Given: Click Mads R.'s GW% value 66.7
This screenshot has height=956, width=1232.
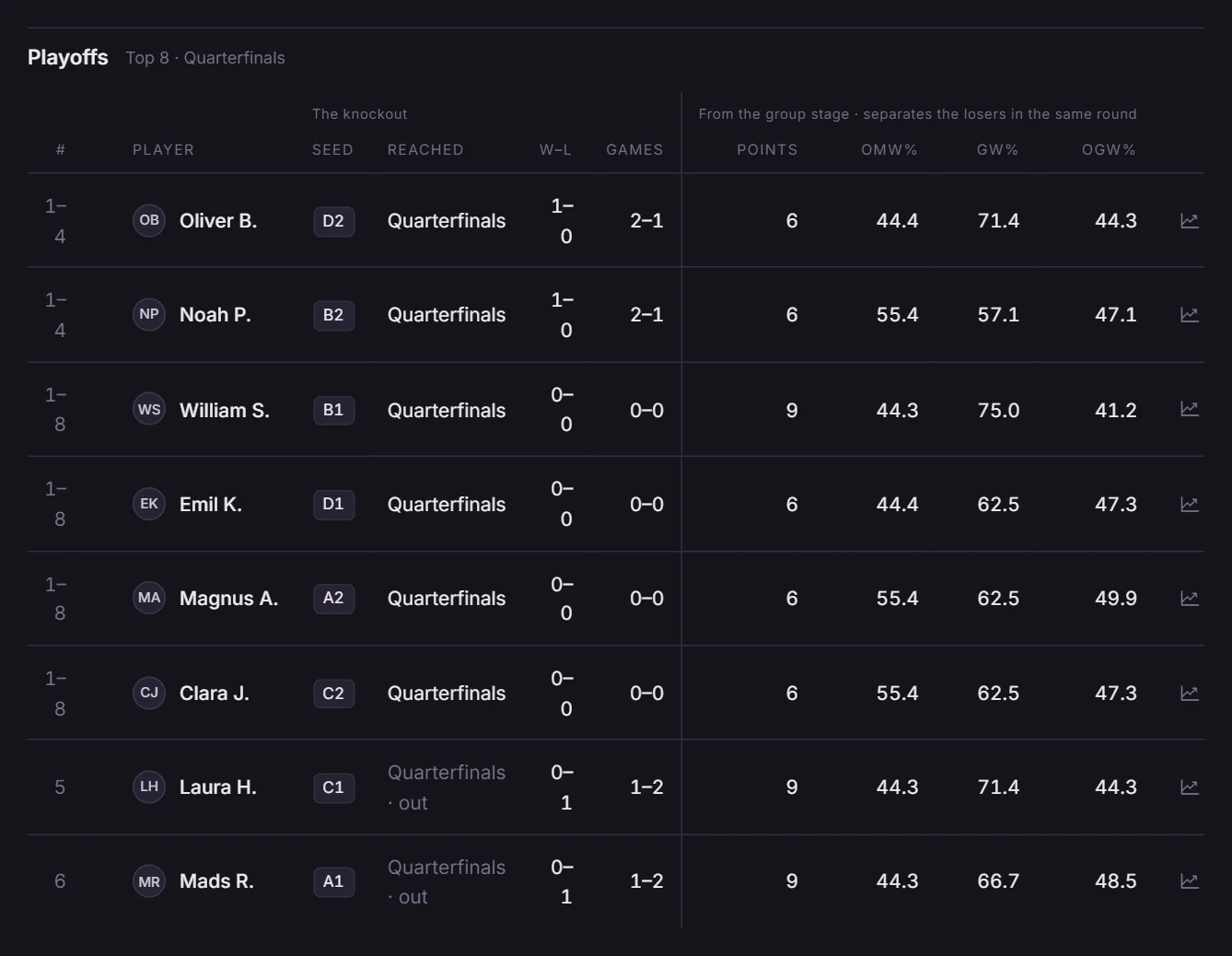Looking at the screenshot, I should 998,881.
